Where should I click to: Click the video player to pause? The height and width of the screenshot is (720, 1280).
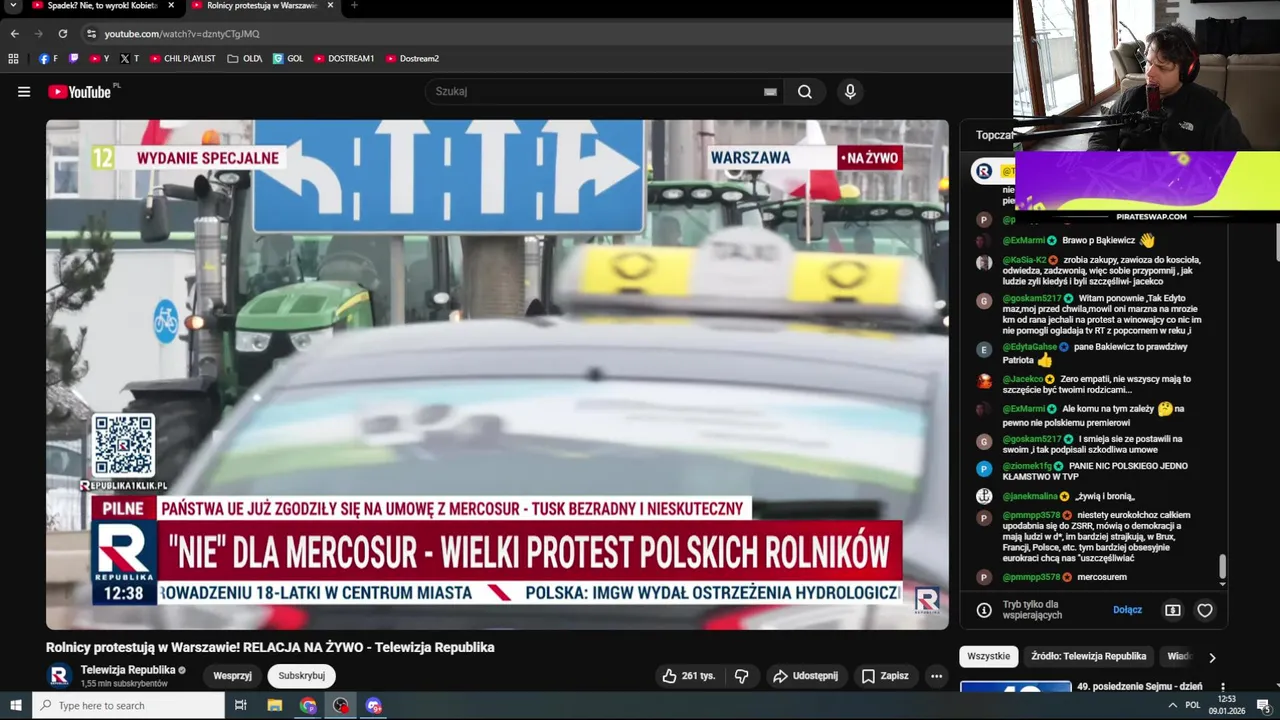tap(497, 375)
